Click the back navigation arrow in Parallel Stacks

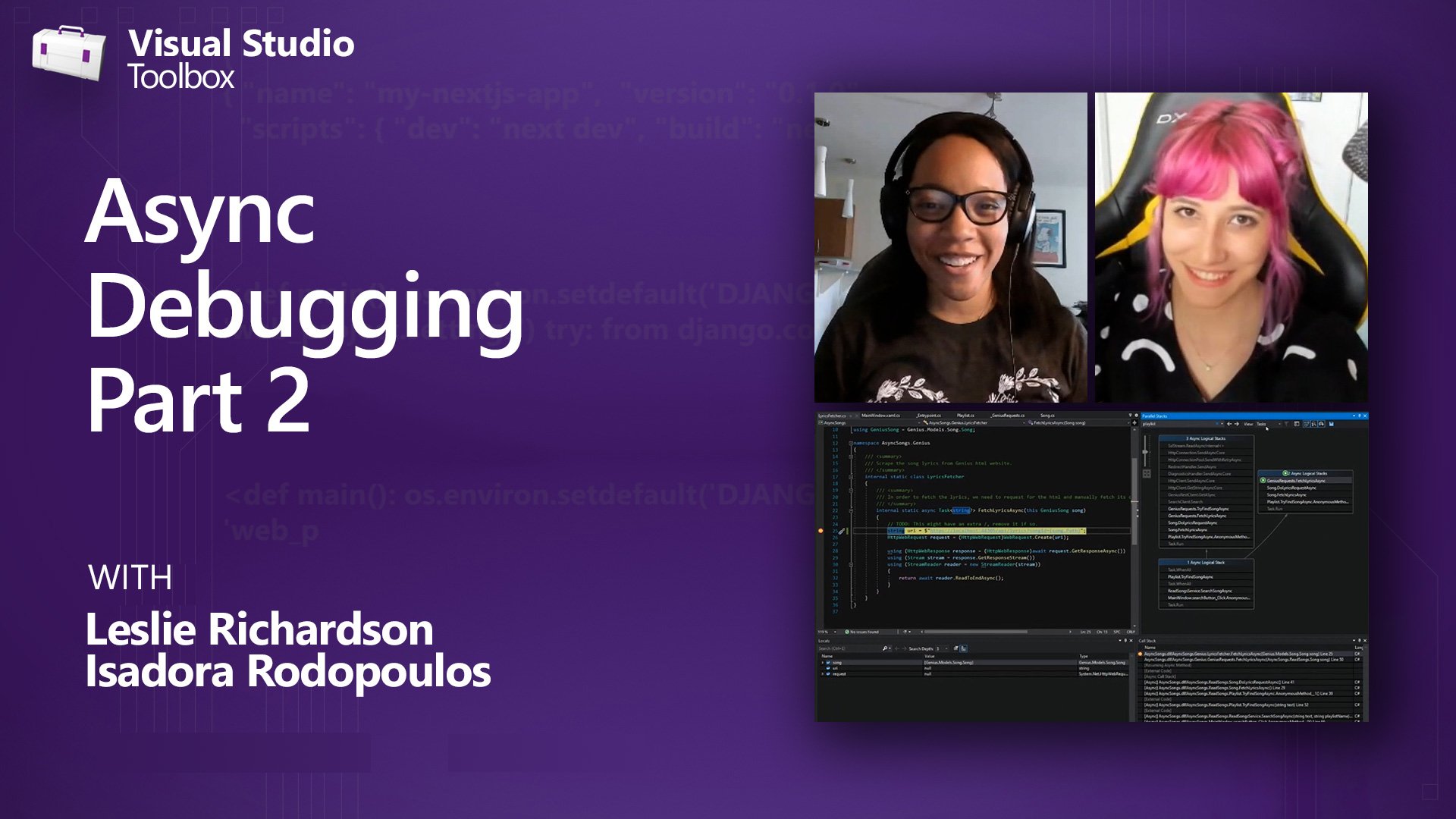(1230, 424)
